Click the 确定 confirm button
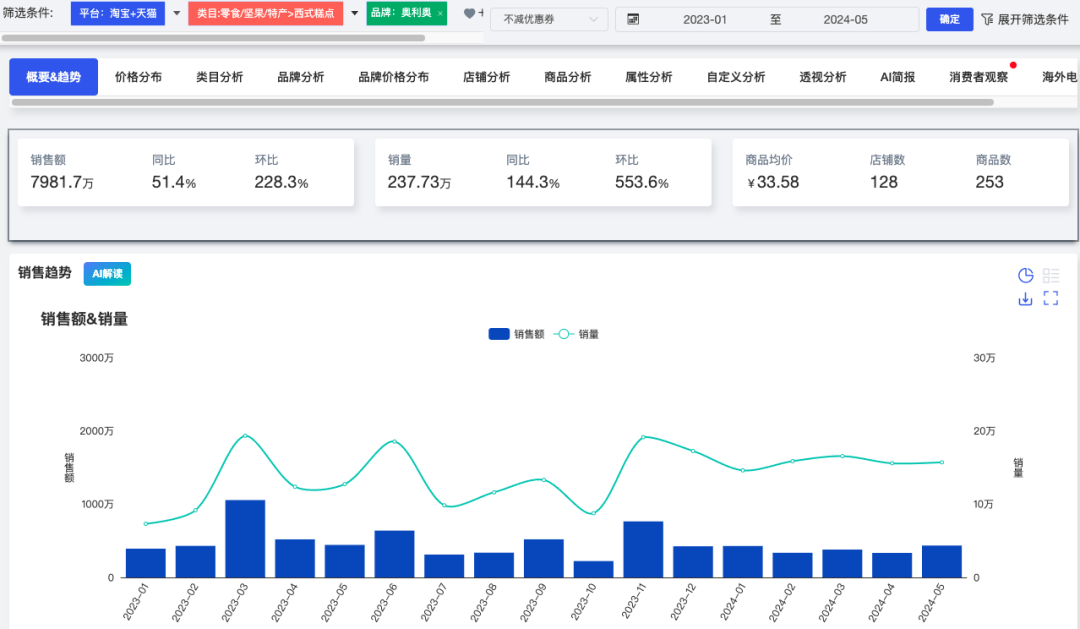 949,19
